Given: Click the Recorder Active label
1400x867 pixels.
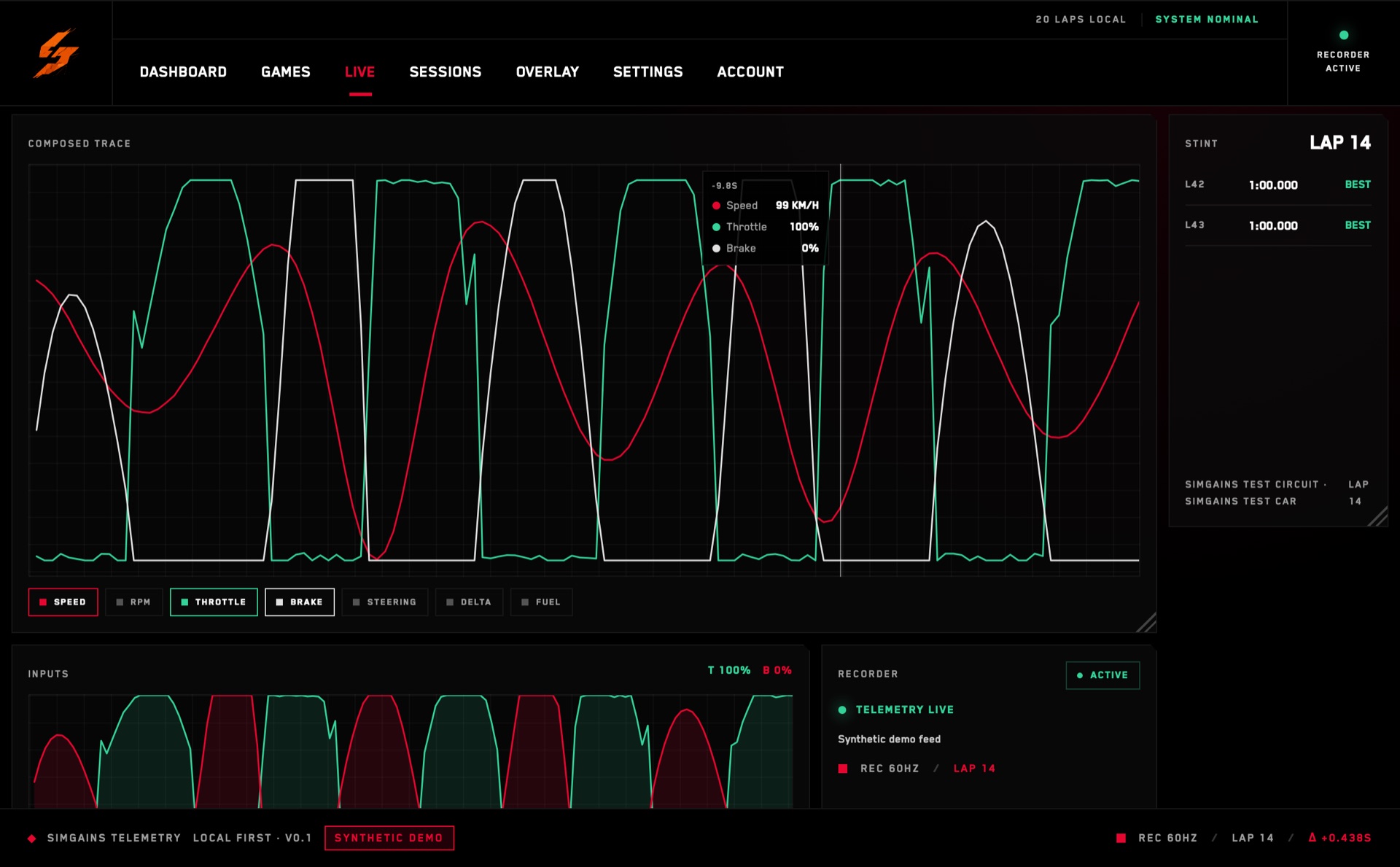Looking at the screenshot, I should pos(1343,61).
